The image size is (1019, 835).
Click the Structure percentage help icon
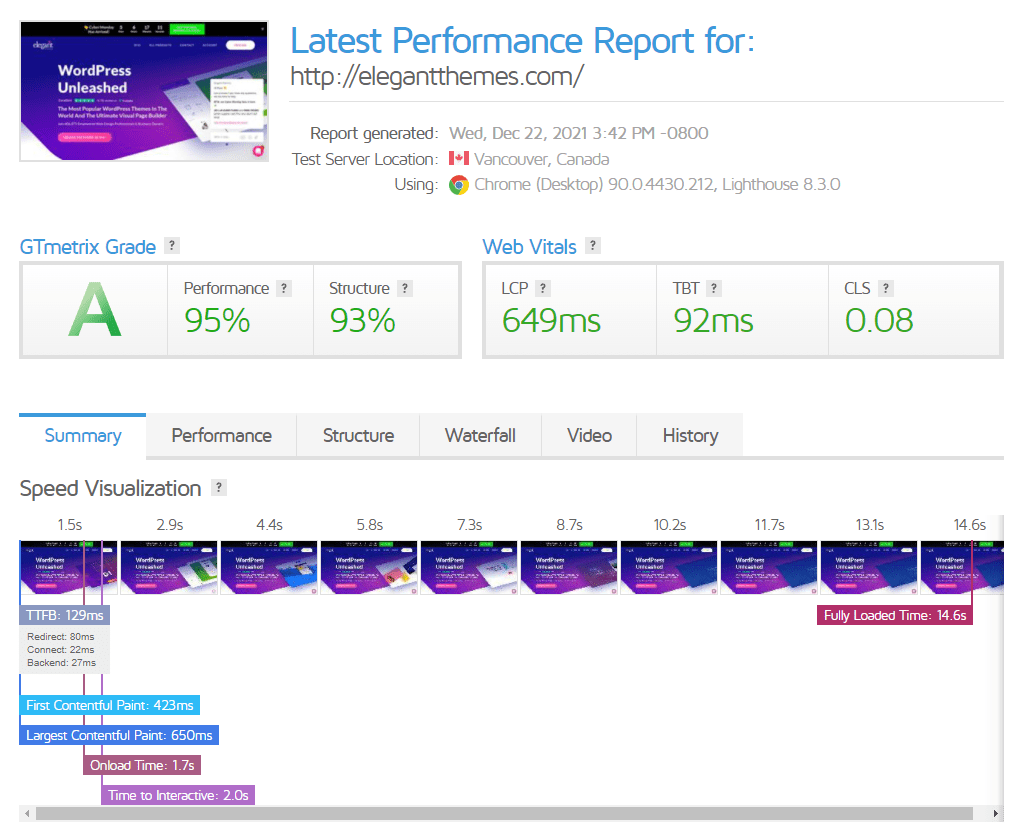tap(404, 287)
